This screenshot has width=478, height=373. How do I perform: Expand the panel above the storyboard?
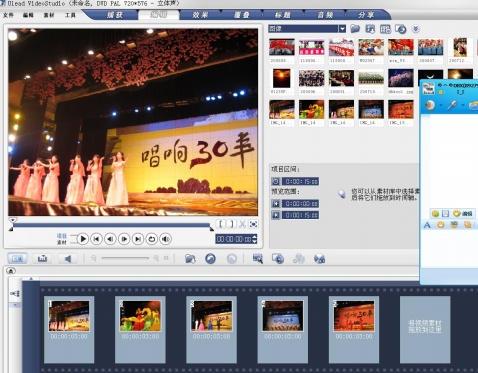pos(11,271)
